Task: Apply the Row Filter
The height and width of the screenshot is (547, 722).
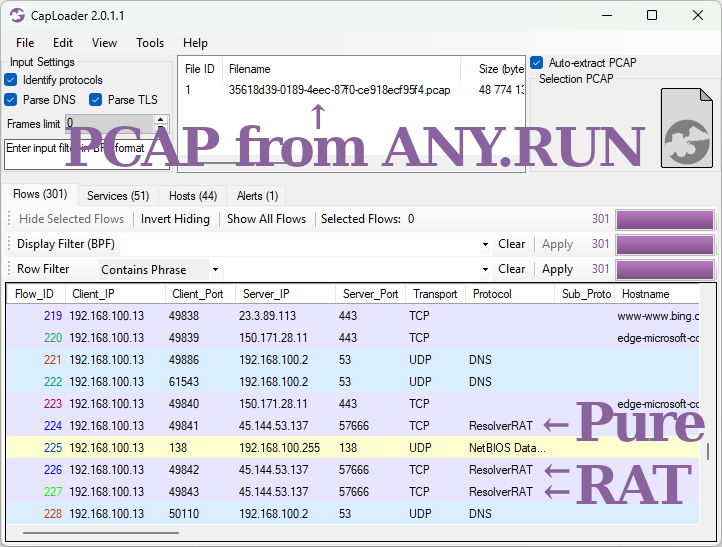Action: pos(557,269)
